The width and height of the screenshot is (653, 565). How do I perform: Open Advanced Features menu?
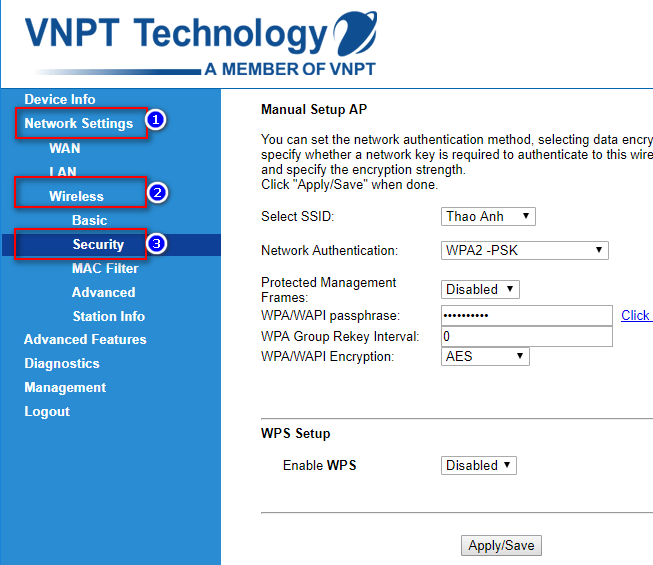pyautogui.click(x=85, y=339)
